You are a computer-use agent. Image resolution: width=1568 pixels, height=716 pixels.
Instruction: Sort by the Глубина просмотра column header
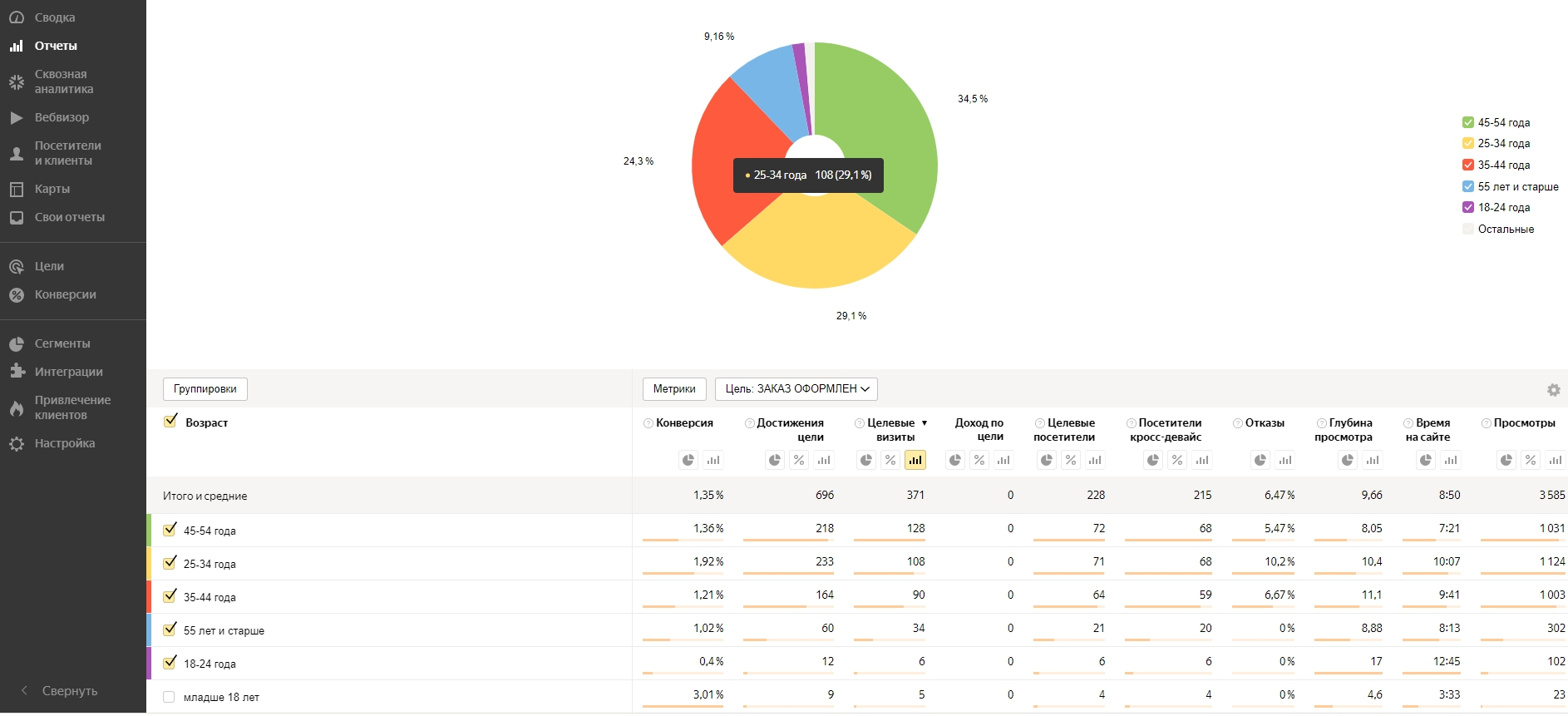point(1344,429)
